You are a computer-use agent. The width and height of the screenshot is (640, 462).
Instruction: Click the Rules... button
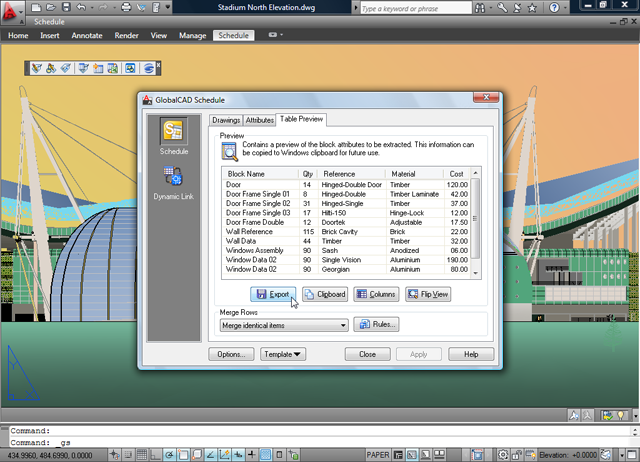pyautogui.click(x=376, y=324)
